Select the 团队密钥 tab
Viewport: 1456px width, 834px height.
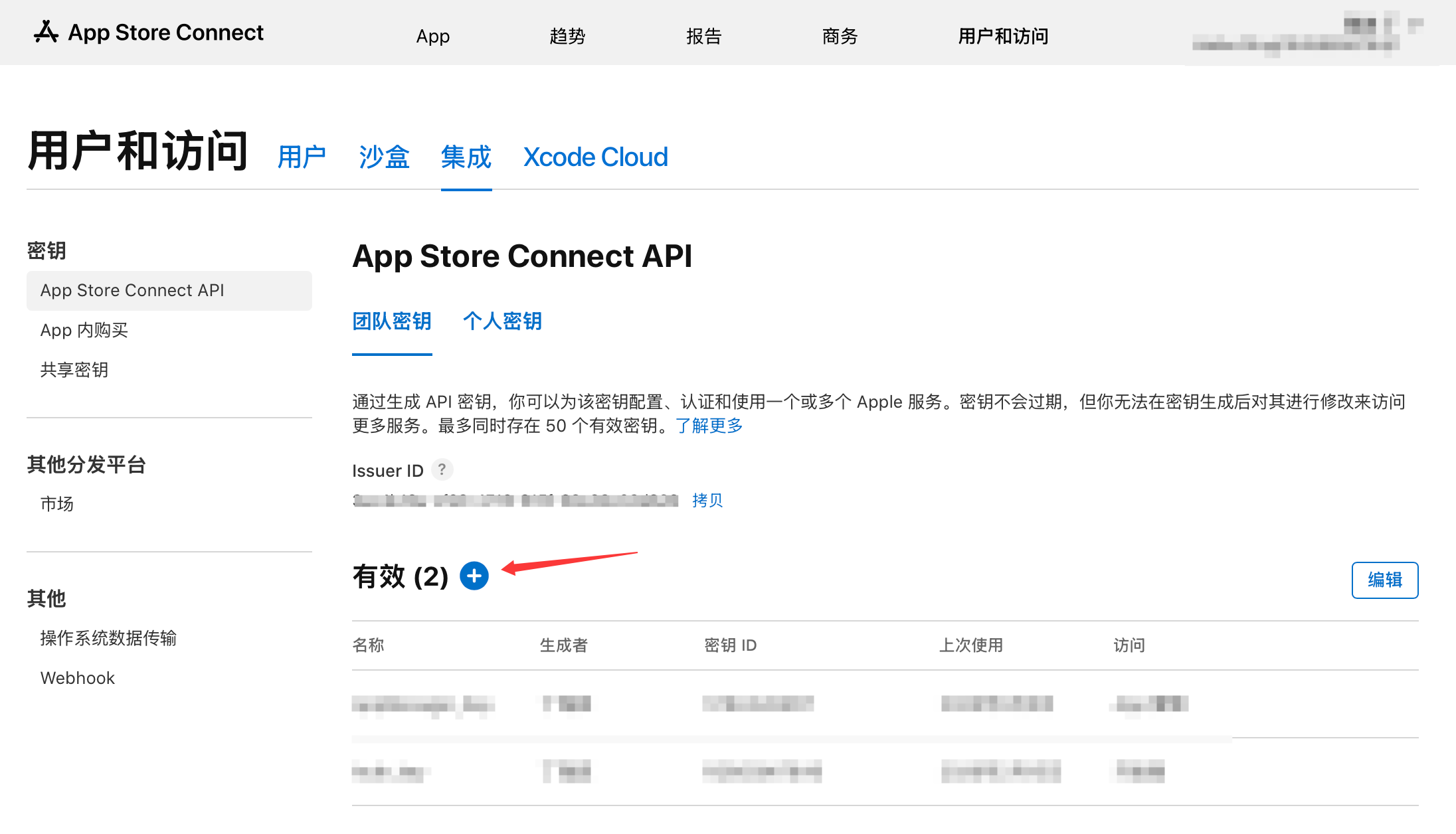[x=392, y=321]
